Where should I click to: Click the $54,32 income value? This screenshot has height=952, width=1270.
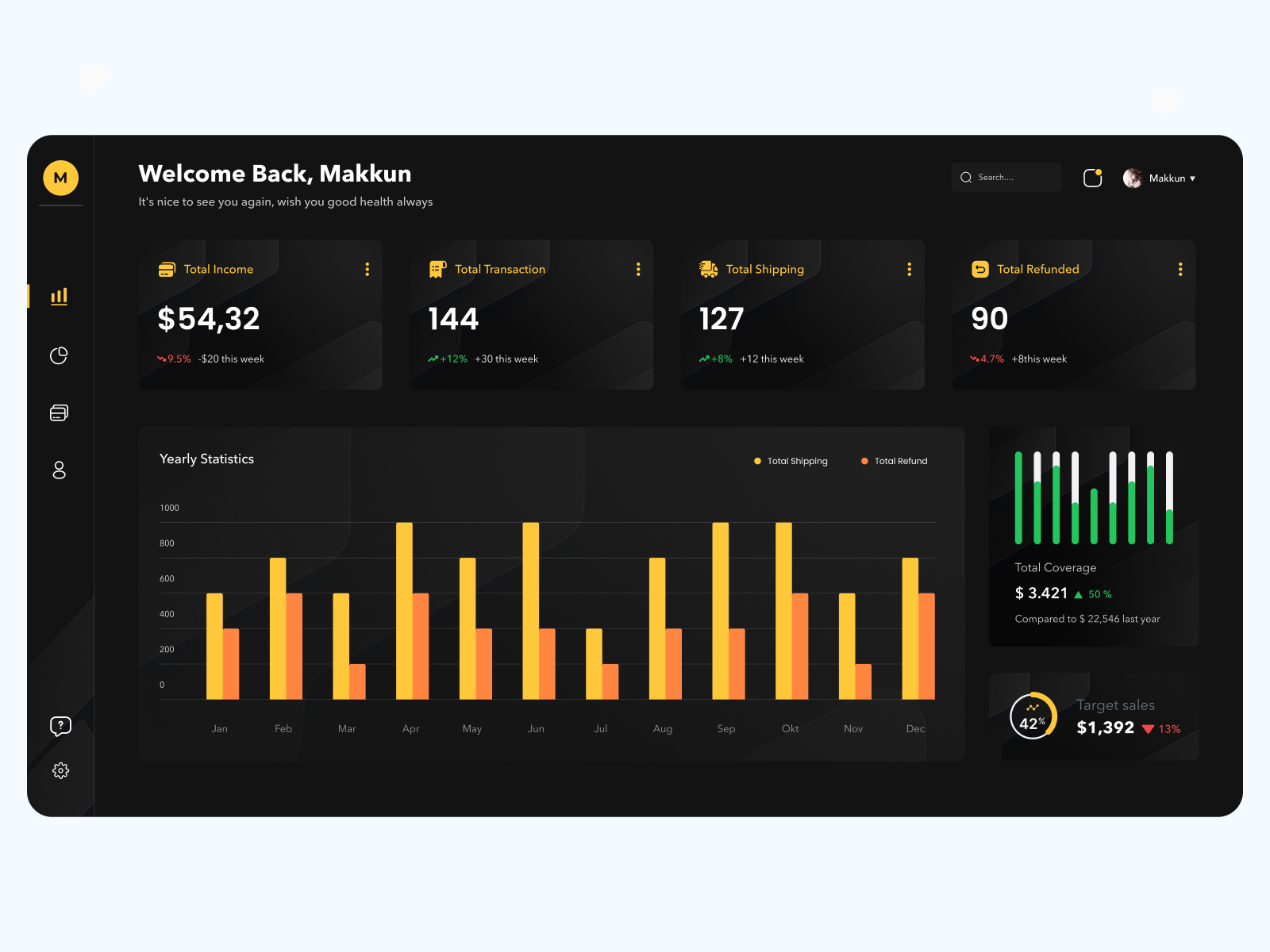[209, 319]
